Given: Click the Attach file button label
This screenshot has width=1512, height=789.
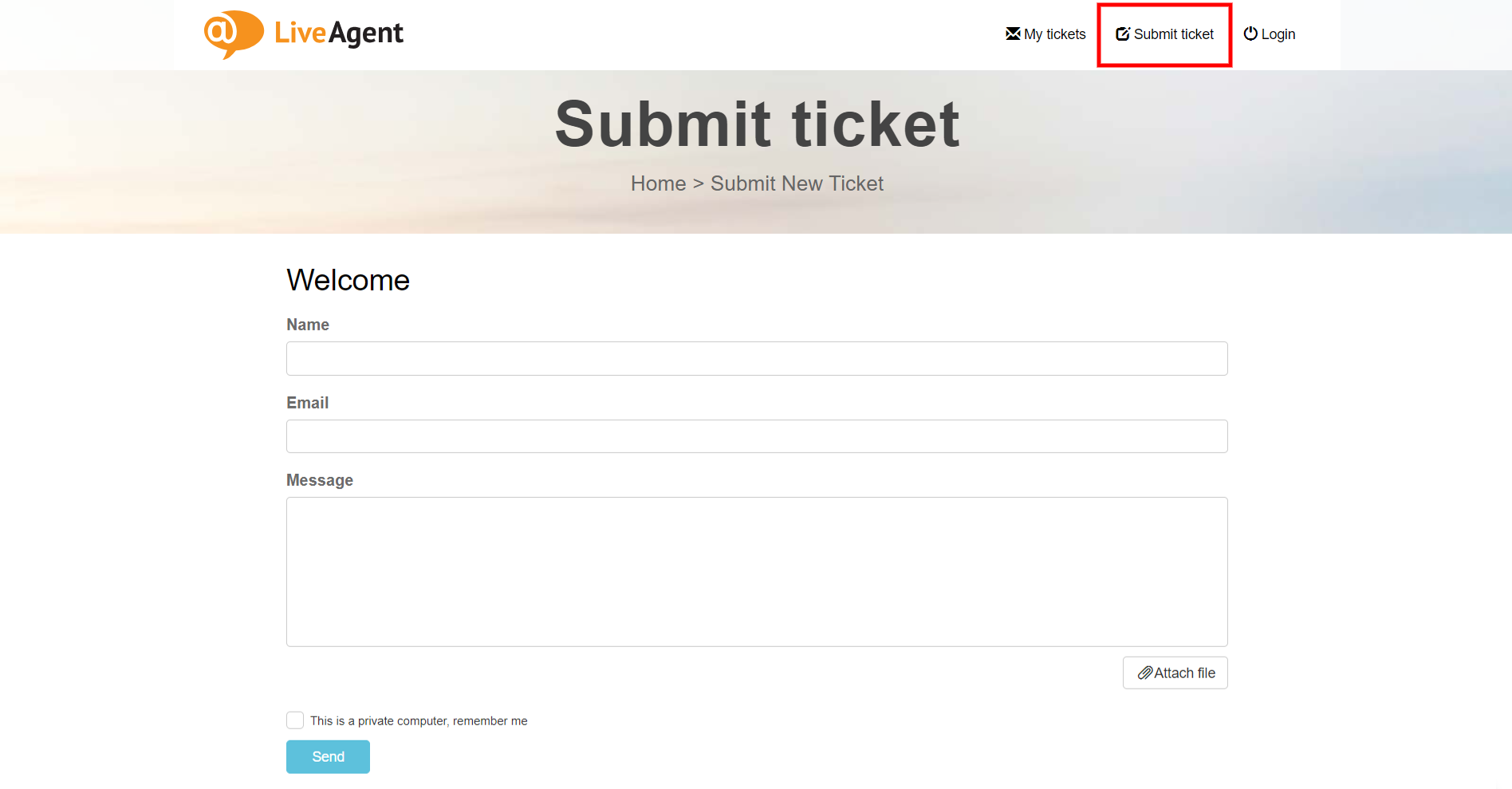Looking at the screenshot, I should (1184, 673).
